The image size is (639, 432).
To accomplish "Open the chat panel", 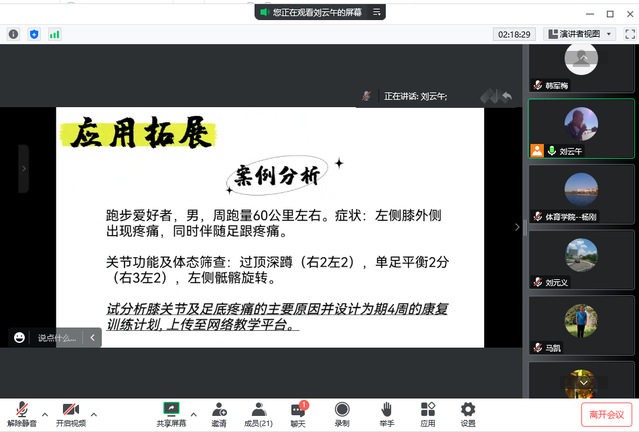I will (x=298, y=411).
